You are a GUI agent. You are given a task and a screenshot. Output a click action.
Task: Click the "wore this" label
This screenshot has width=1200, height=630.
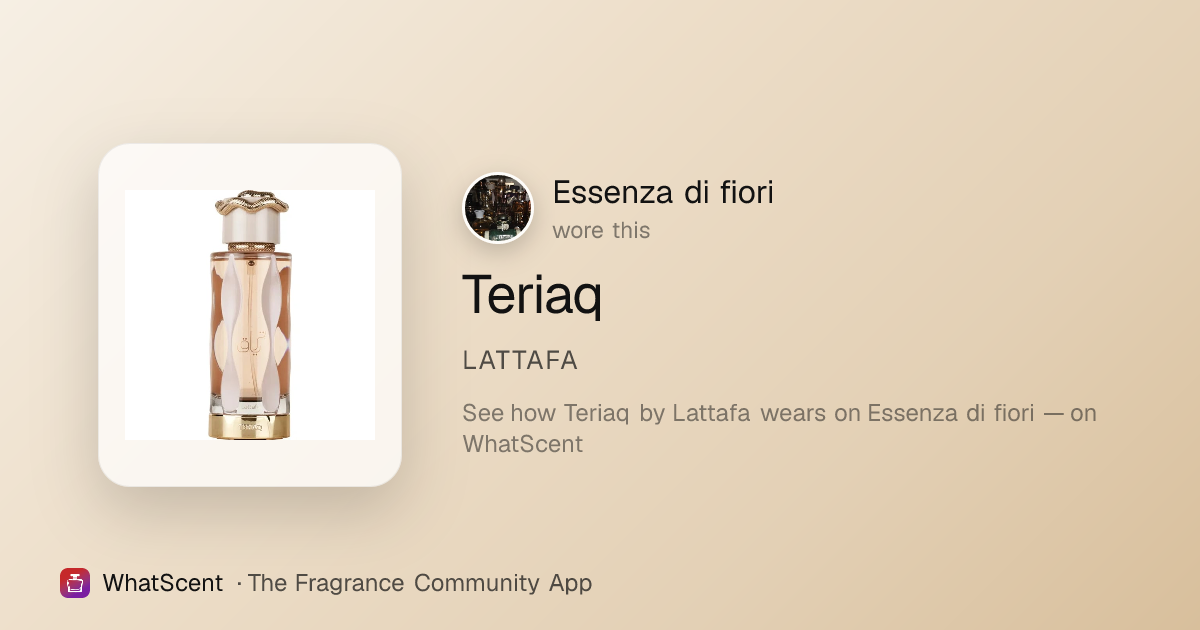(601, 231)
